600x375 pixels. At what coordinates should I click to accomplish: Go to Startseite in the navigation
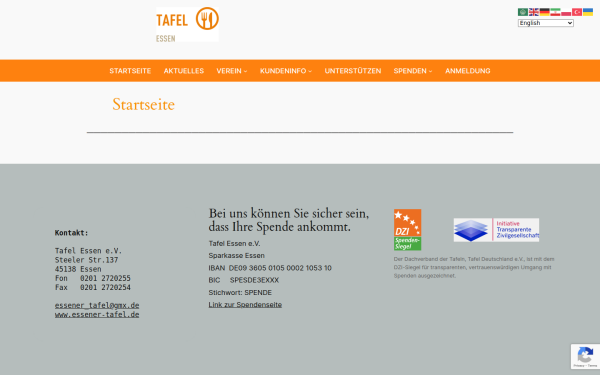pyautogui.click(x=130, y=71)
